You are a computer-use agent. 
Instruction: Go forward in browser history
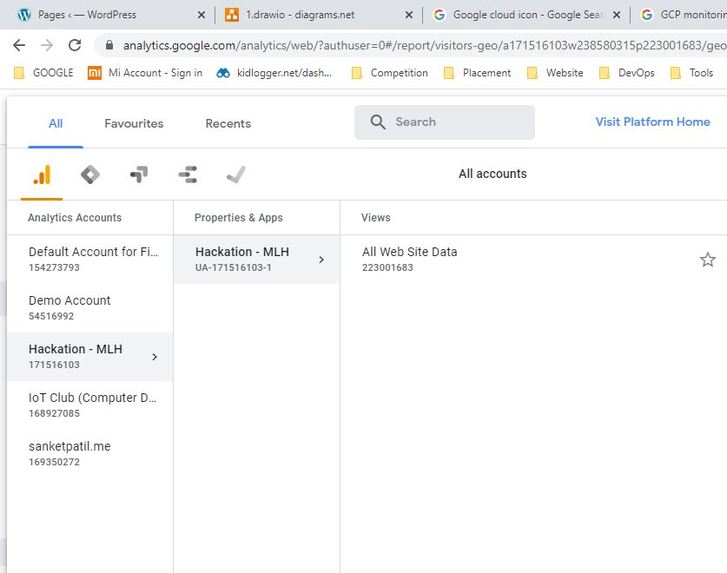coord(47,45)
